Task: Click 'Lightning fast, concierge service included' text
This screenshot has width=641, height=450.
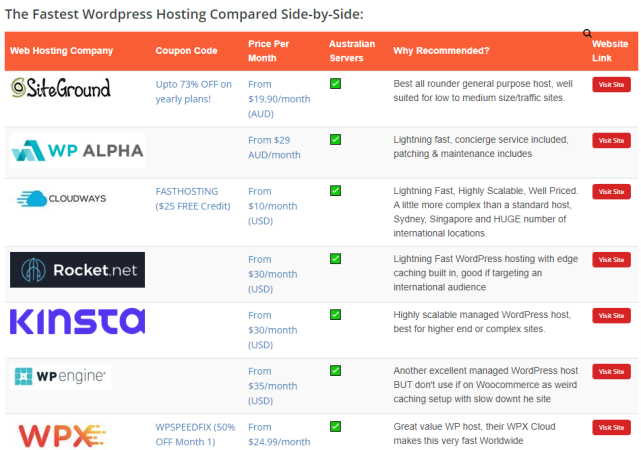Action: (x=481, y=147)
